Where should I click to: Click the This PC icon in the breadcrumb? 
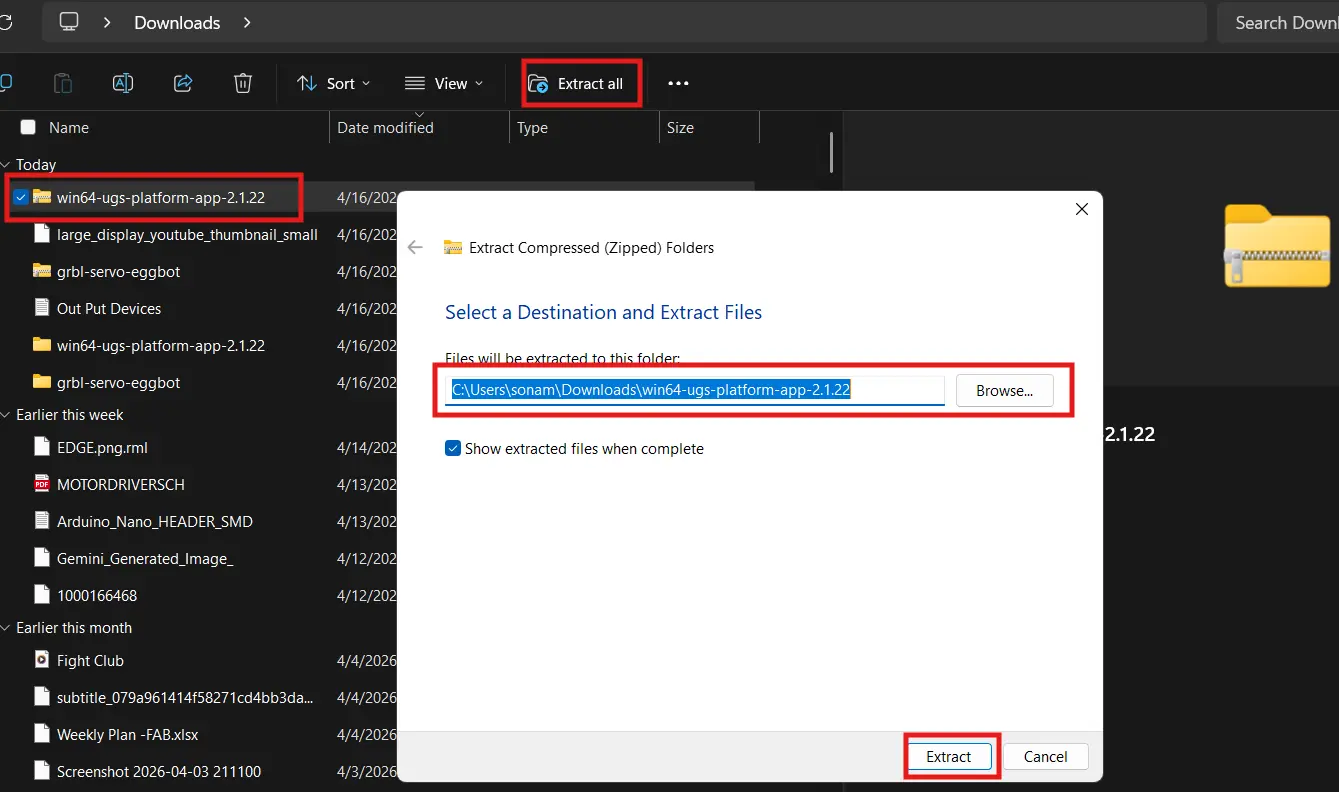[68, 22]
